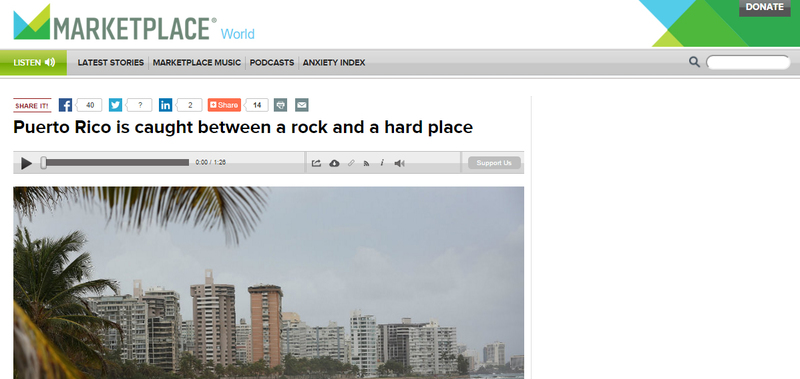Email this article icon

pyautogui.click(x=302, y=105)
